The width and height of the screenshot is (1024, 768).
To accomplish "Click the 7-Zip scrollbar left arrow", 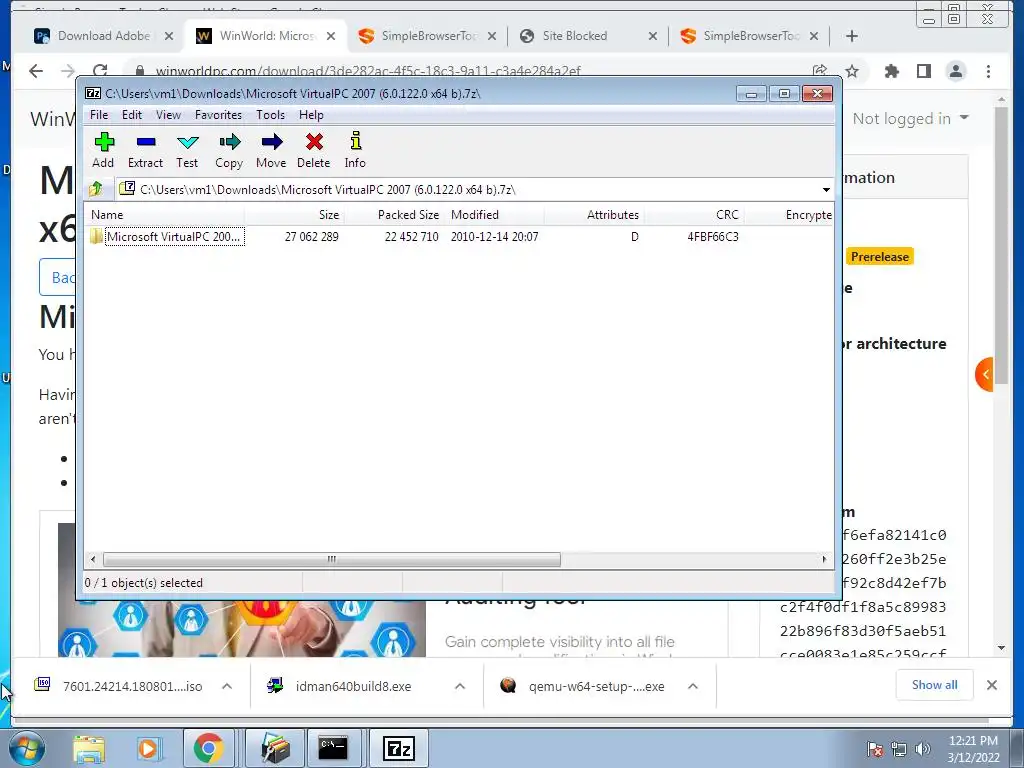I will pyautogui.click(x=93, y=559).
